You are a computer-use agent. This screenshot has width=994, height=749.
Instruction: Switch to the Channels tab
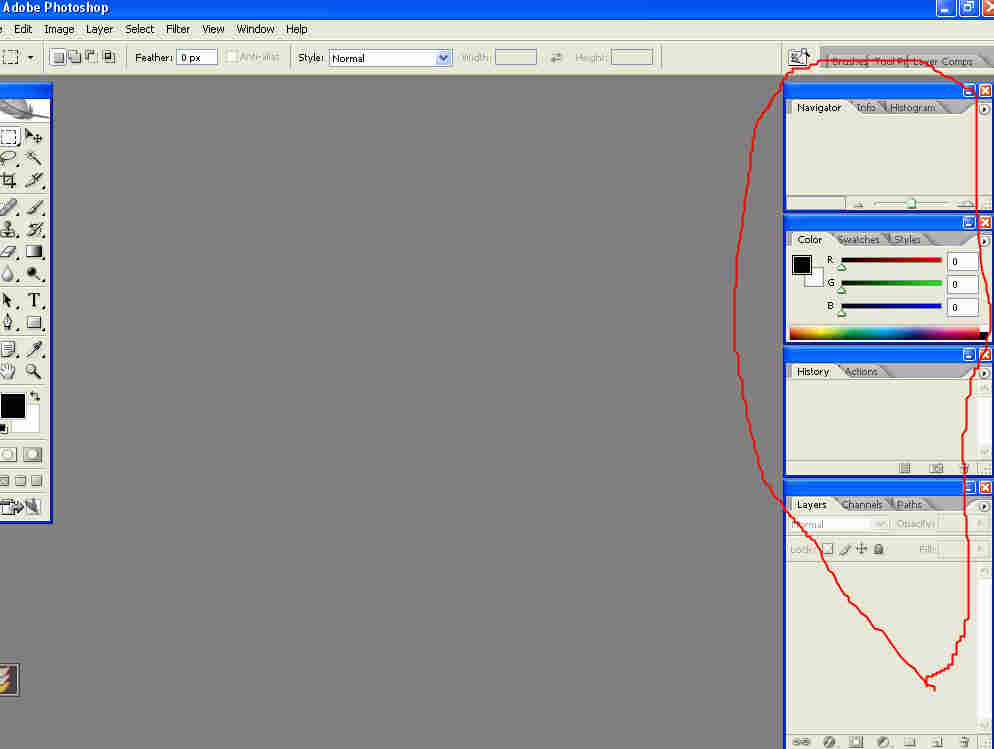pos(862,504)
